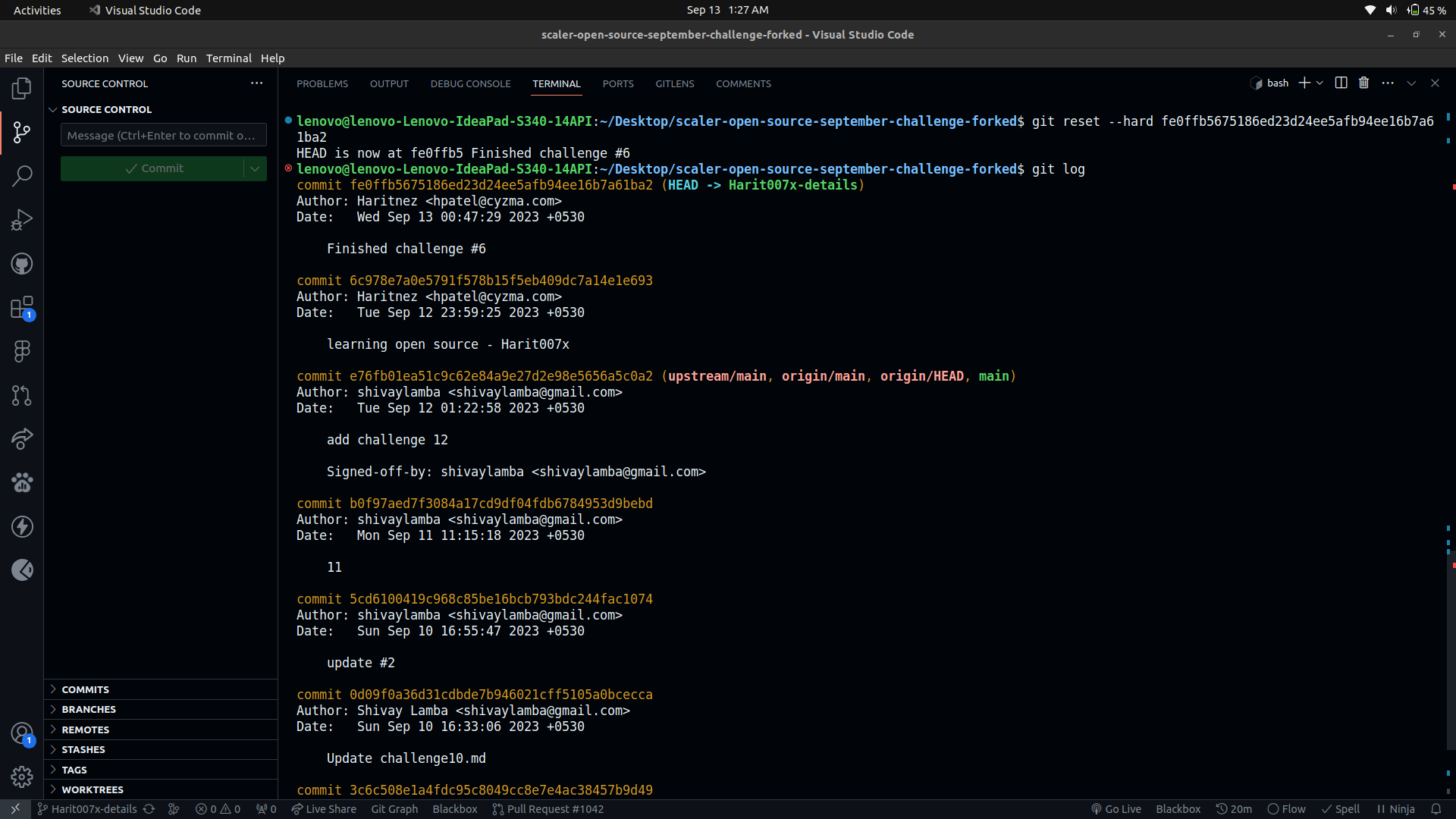This screenshot has width=1456, height=819.
Task: Open the paw-shaped extension icon
Action: coord(22,482)
